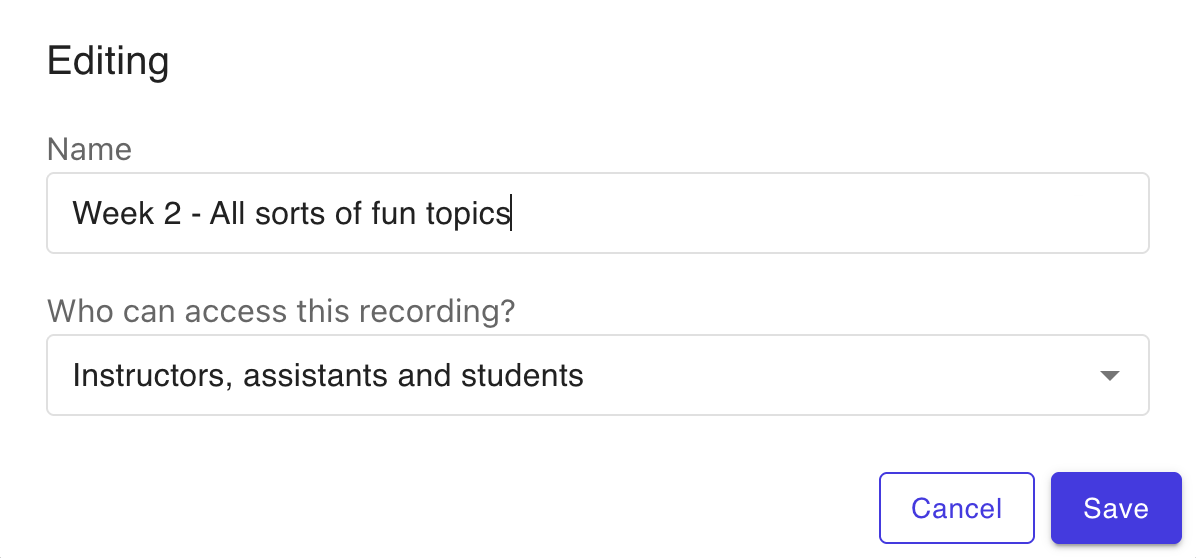
Task: Select the 'Instructors, assistants and students' combo box
Action: point(598,376)
